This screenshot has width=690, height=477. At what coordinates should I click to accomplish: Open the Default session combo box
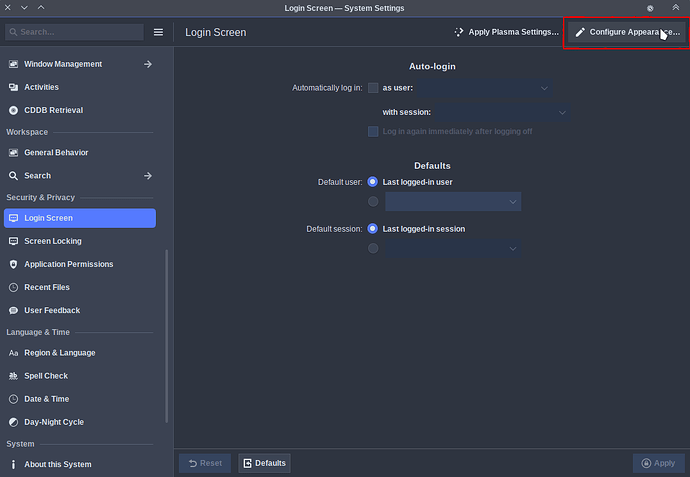[453, 249]
